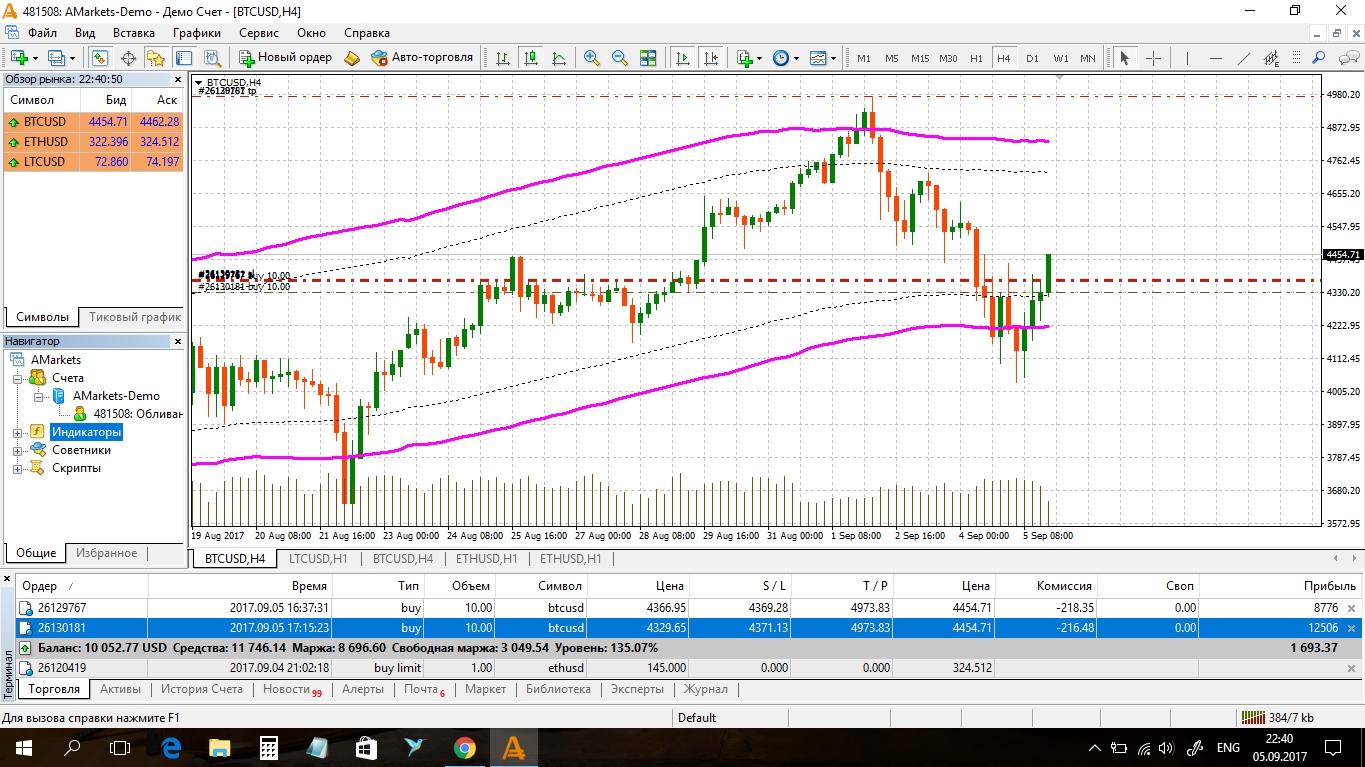Switch chart to bar chart style
The height and width of the screenshot is (767, 1365).
[502, 58]
